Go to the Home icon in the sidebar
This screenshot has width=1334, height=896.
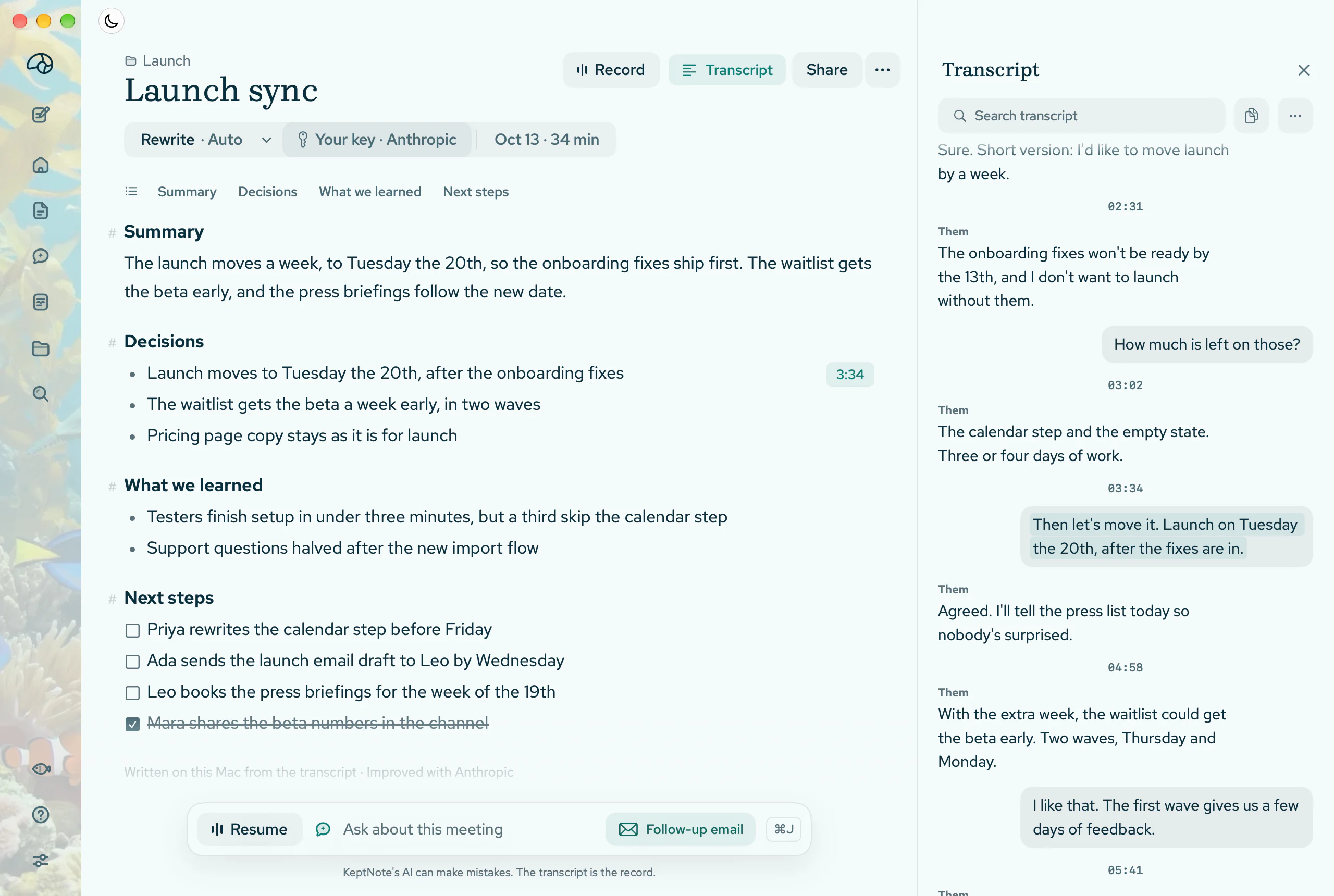[41, 165]
